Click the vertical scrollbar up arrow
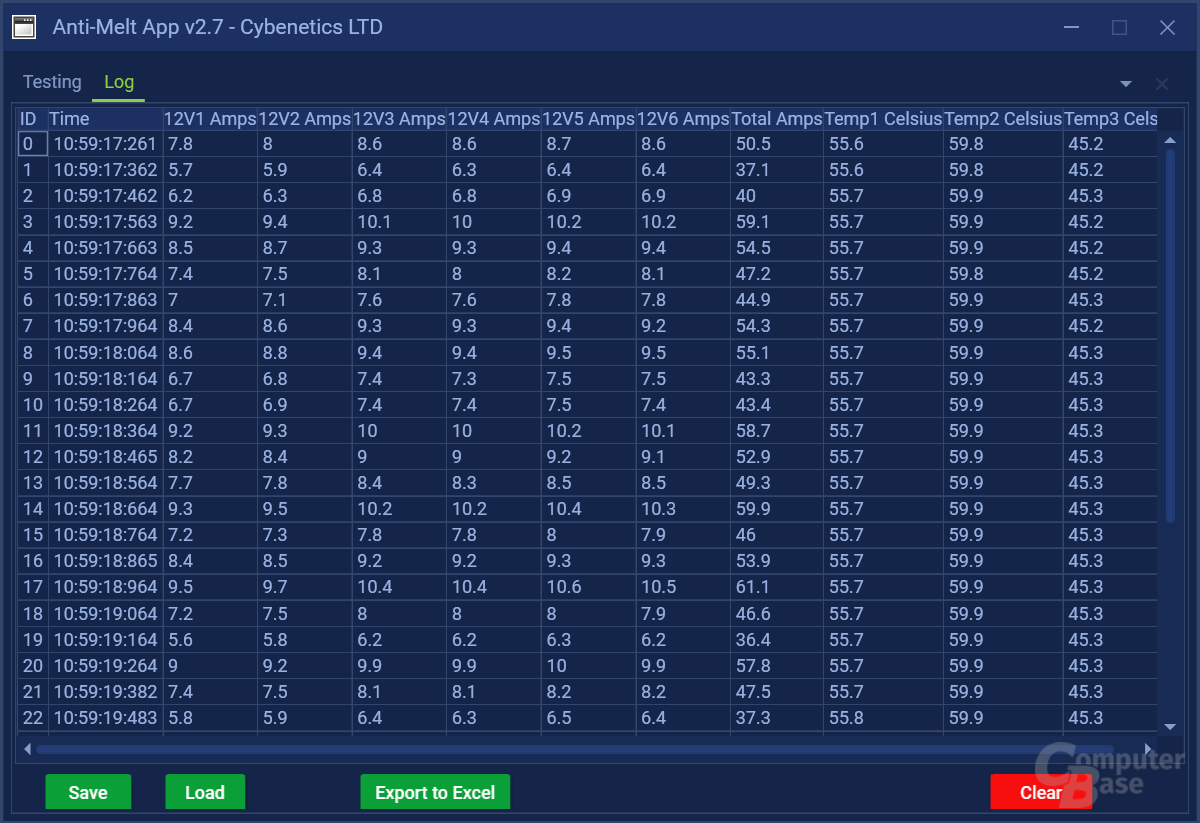The image size is (1200, 823). (1170, 140)
